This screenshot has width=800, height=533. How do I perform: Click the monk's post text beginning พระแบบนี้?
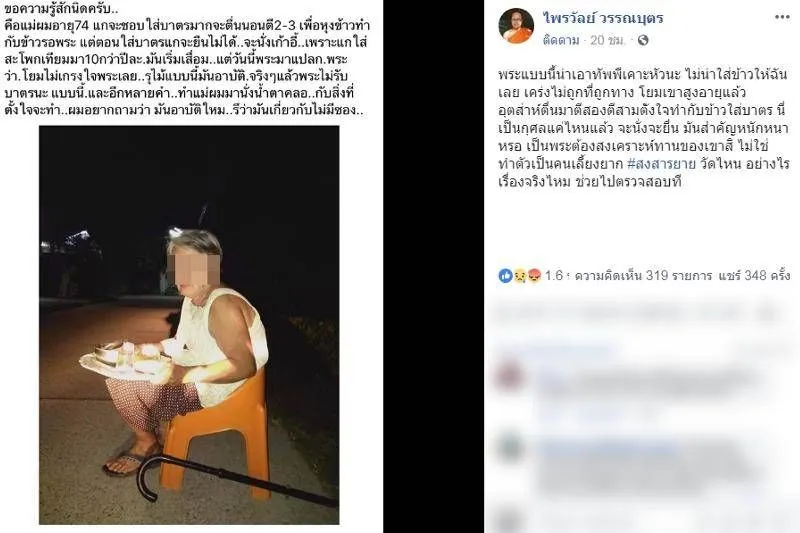pos(643,128)
